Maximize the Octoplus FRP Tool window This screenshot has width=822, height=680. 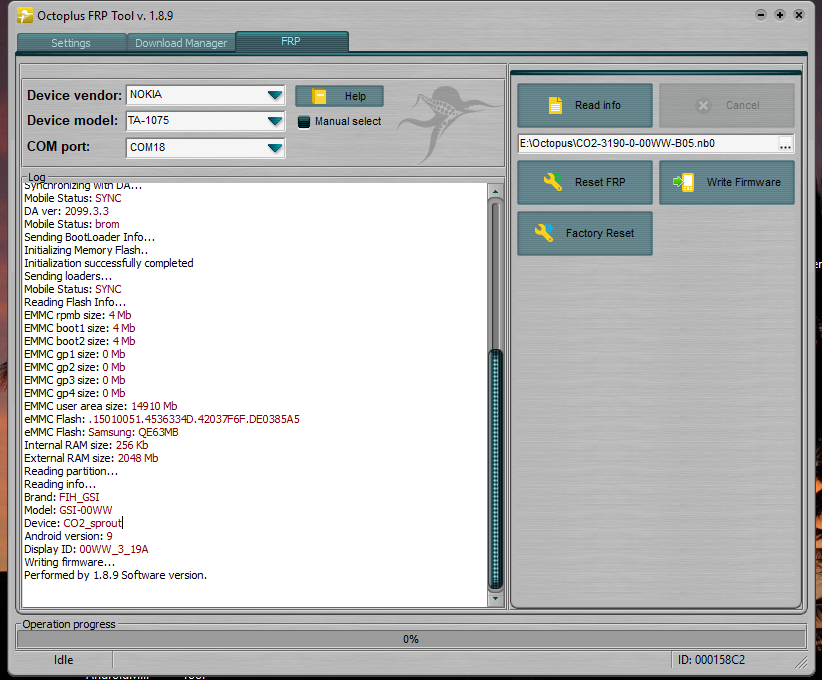click(780, 15)
